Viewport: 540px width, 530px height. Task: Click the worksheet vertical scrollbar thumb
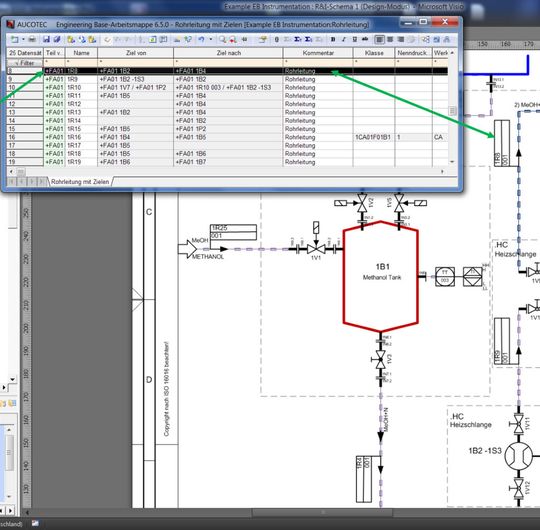tap(452, 111)
